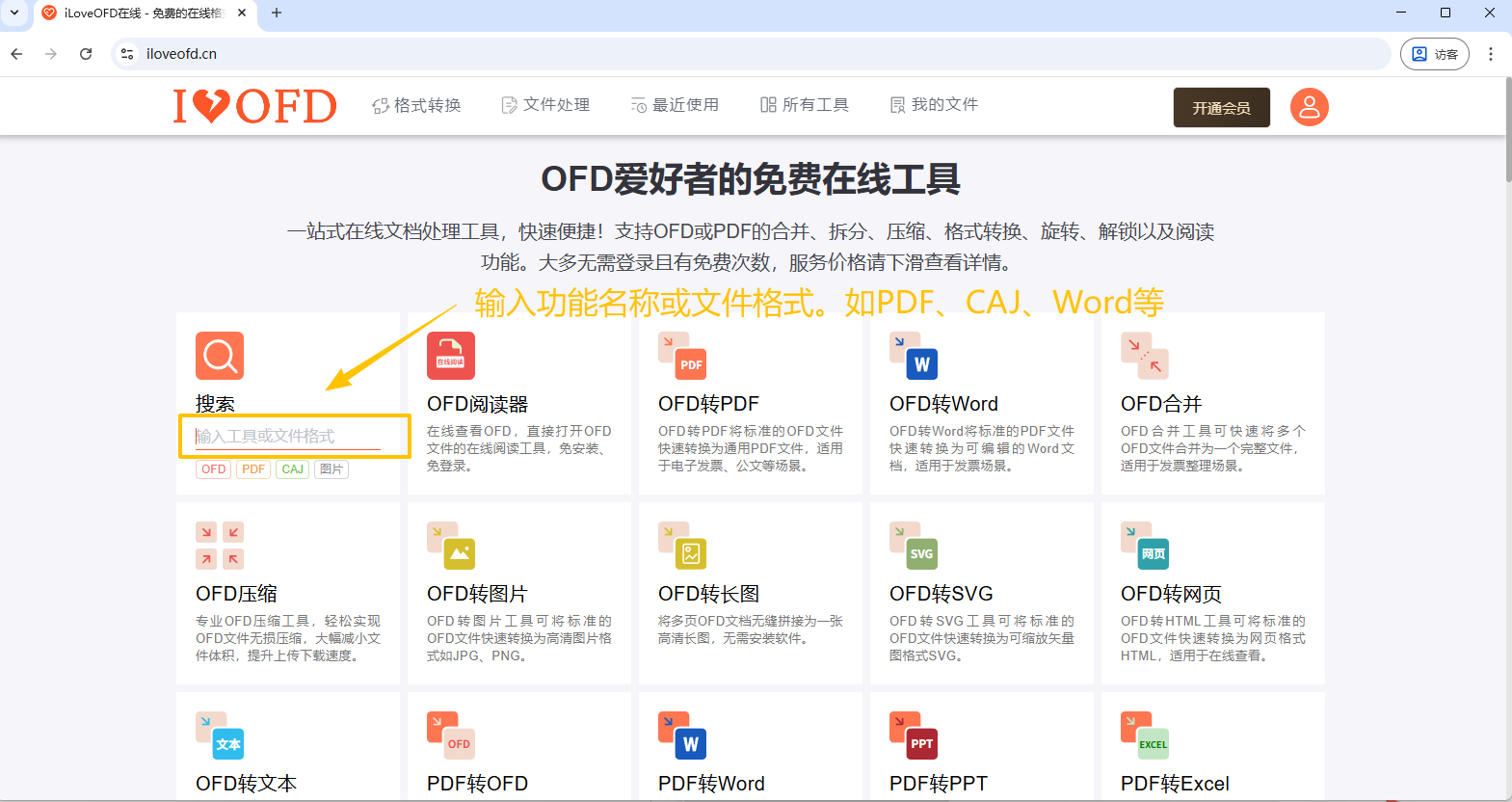The width and height of the screenshot is (1512, 802).
Task: Open the OFD转SVG title link
Action: click(942, 594)
